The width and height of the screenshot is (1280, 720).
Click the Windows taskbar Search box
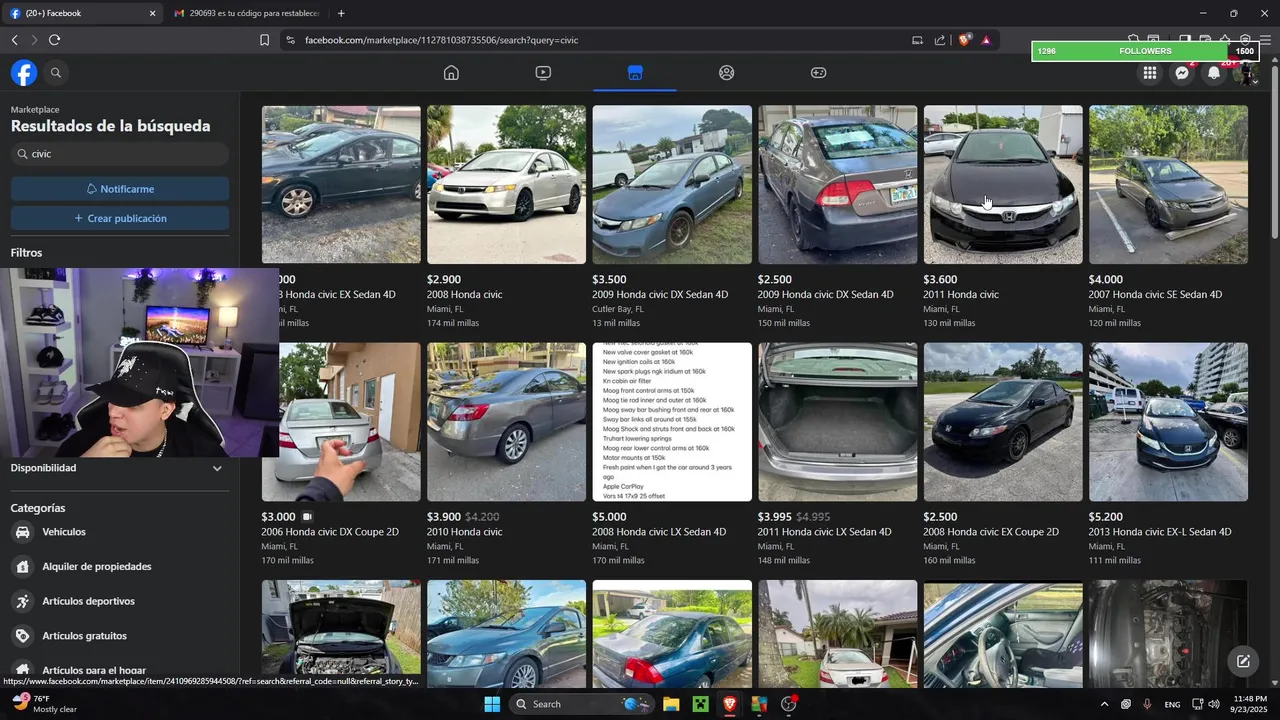(582, 704)
